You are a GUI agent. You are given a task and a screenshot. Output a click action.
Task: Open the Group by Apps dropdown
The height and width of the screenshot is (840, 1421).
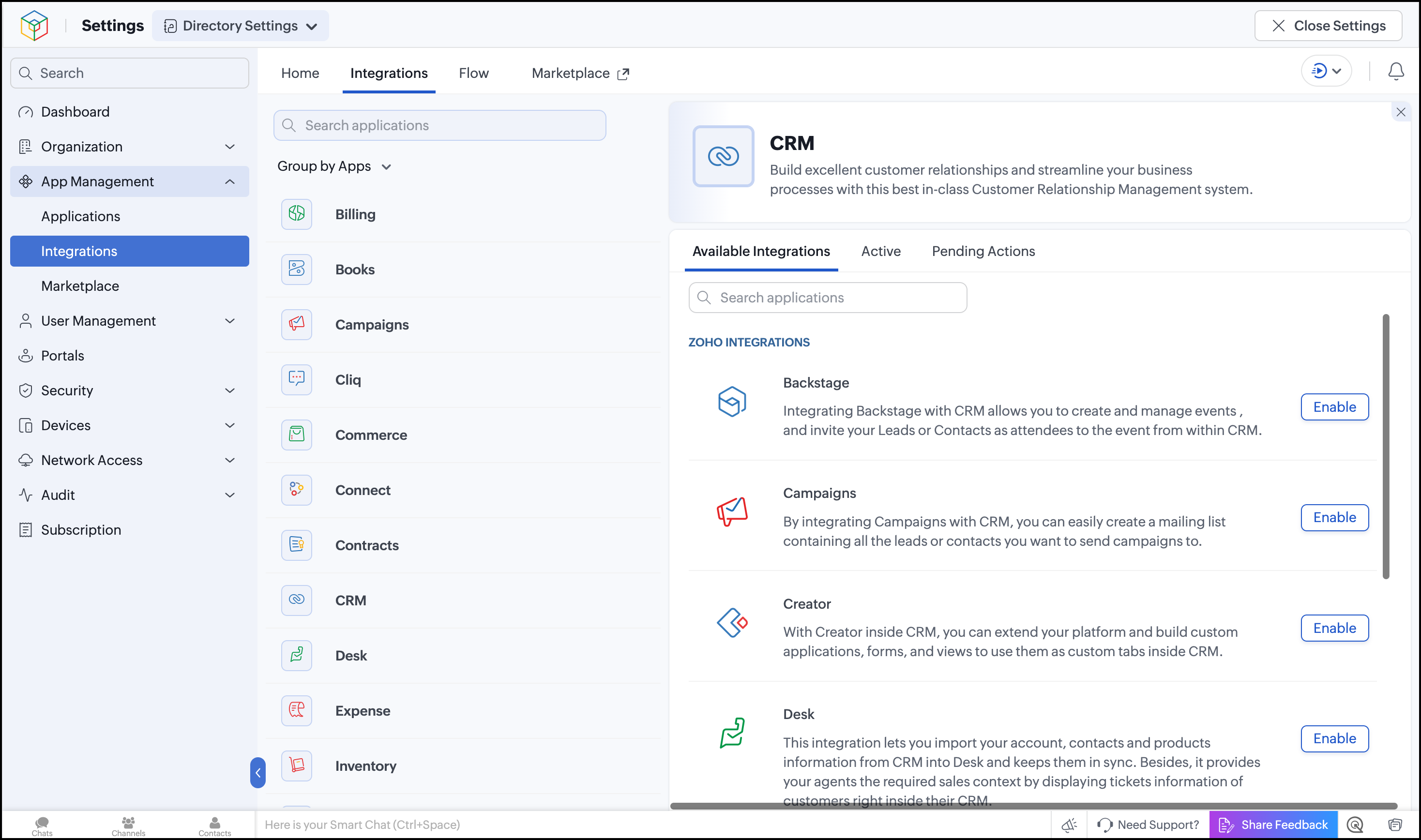point(334,166)
